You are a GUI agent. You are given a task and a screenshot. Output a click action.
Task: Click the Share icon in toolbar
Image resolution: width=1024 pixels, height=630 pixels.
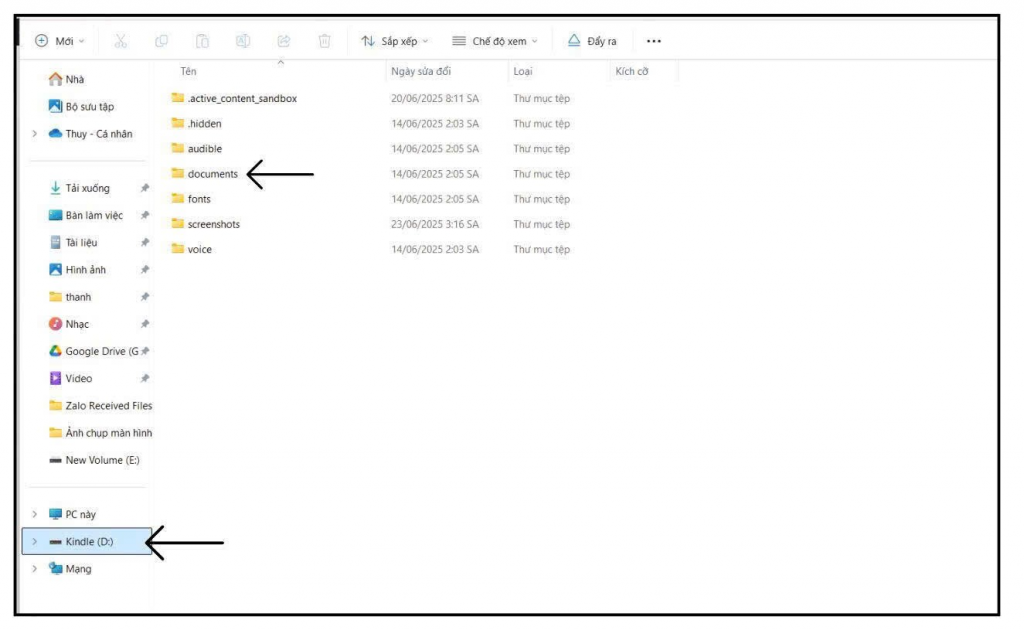click(x=283, y=41)
